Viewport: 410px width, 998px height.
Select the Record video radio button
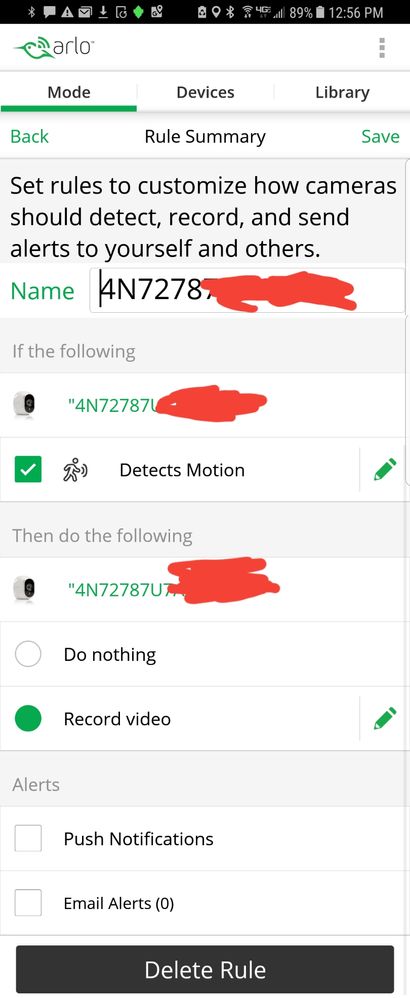click(28, 719)
